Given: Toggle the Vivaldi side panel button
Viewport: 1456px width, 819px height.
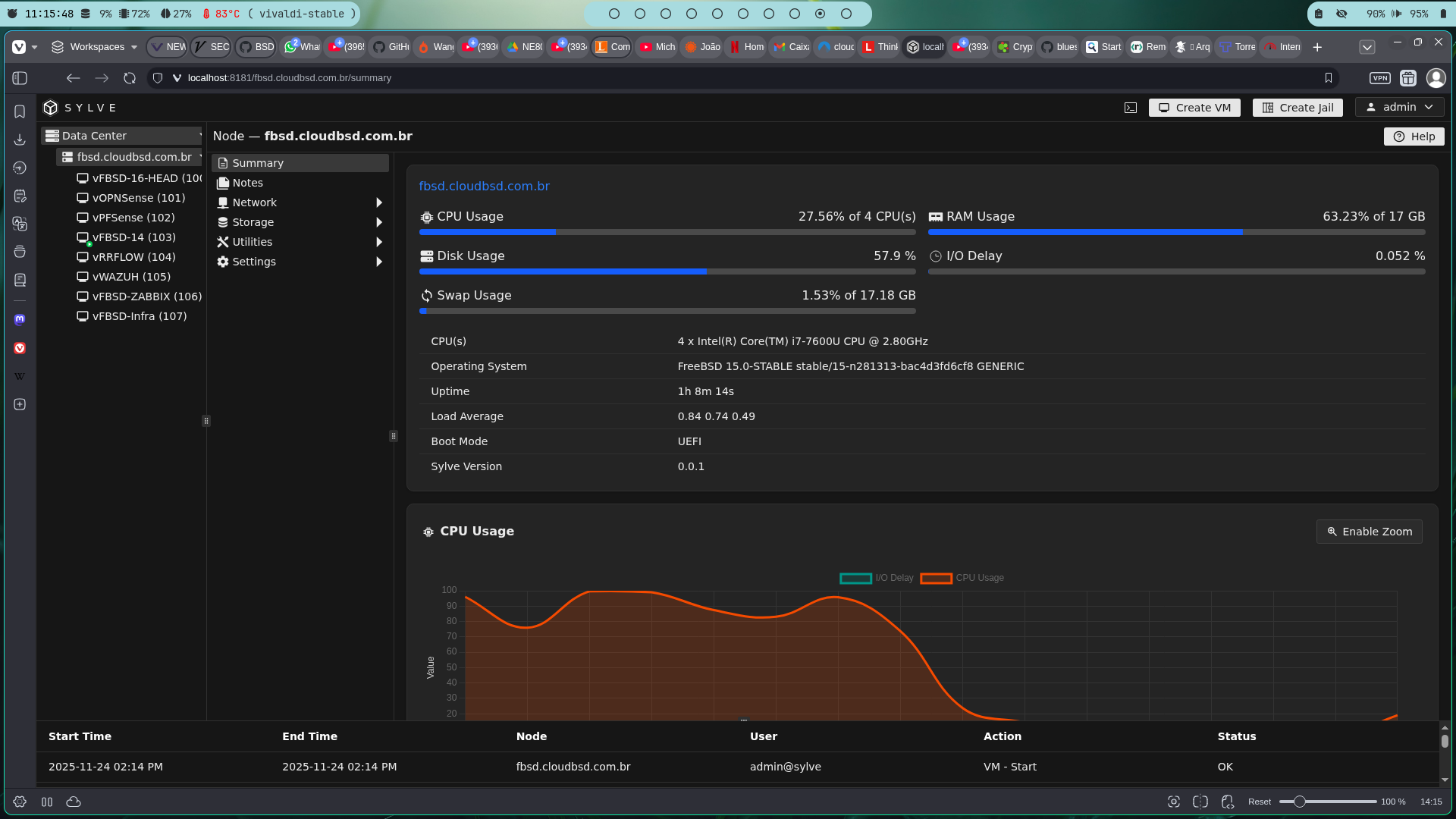Looking at the screenshot, I should pyautogui.click(x=20, y=78).
